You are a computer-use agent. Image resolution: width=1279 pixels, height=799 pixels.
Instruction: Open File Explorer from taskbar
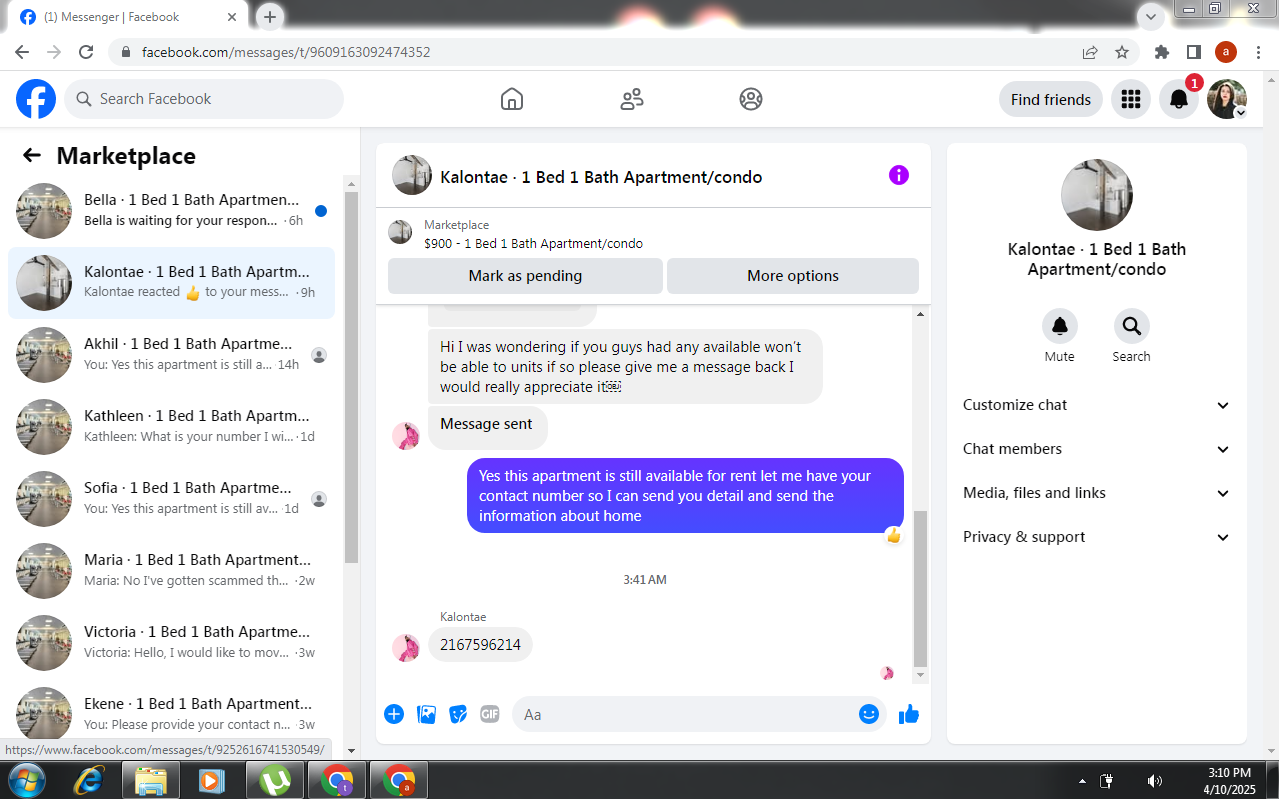pyautogui.click(x=151, y=780)
